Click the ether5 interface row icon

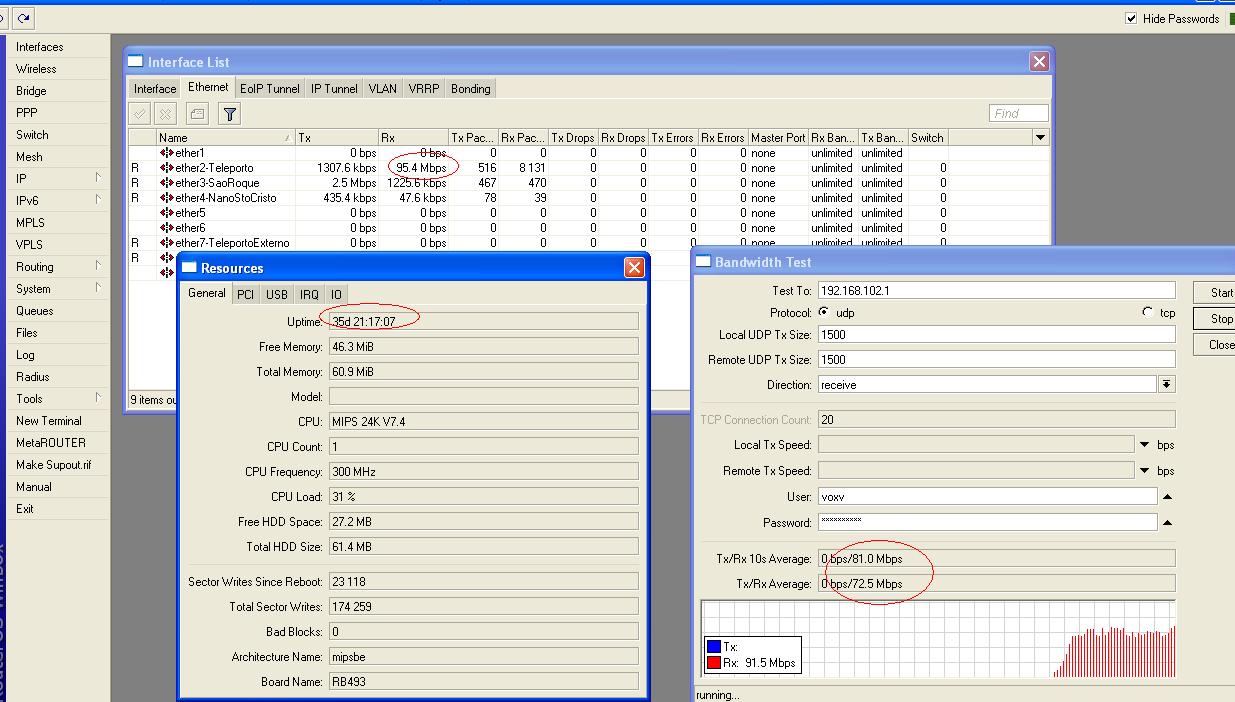166,213
